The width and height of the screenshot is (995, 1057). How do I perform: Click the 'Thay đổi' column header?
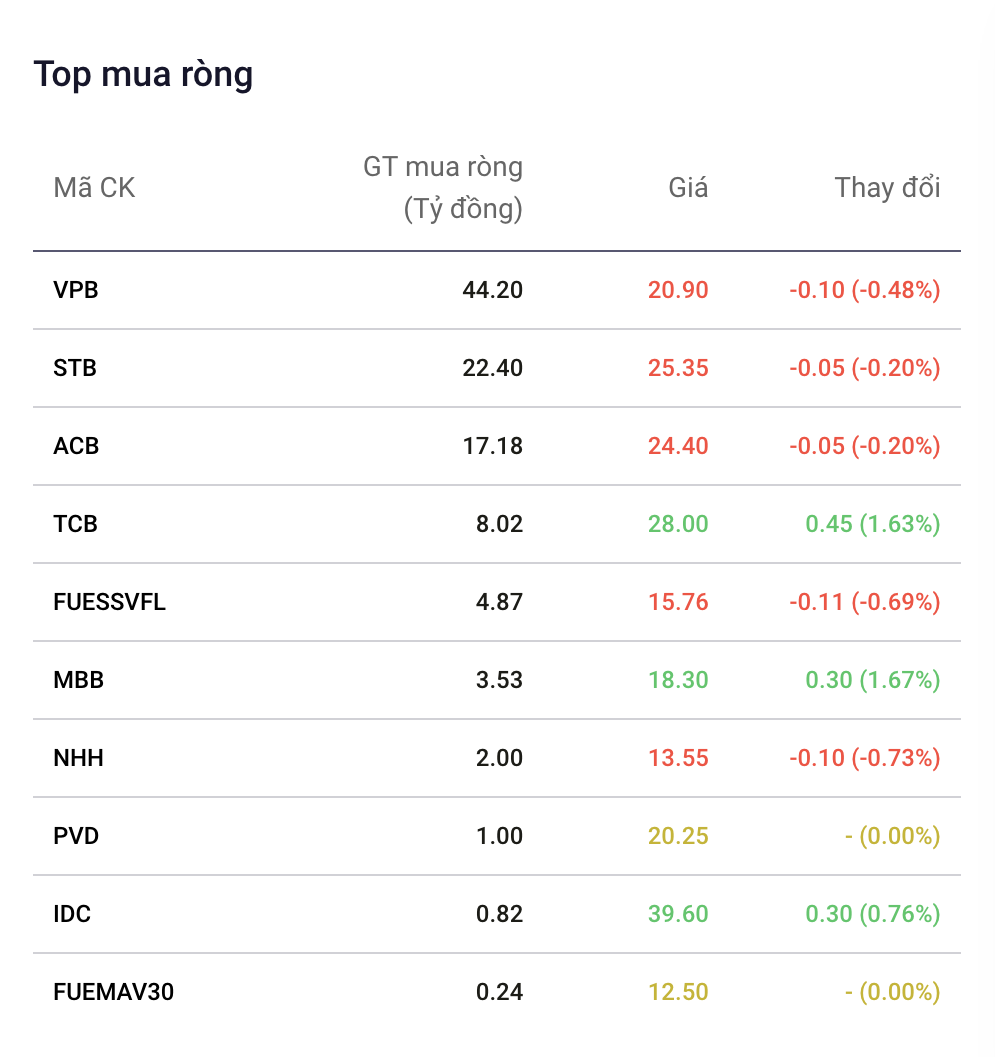click(887, 187)
